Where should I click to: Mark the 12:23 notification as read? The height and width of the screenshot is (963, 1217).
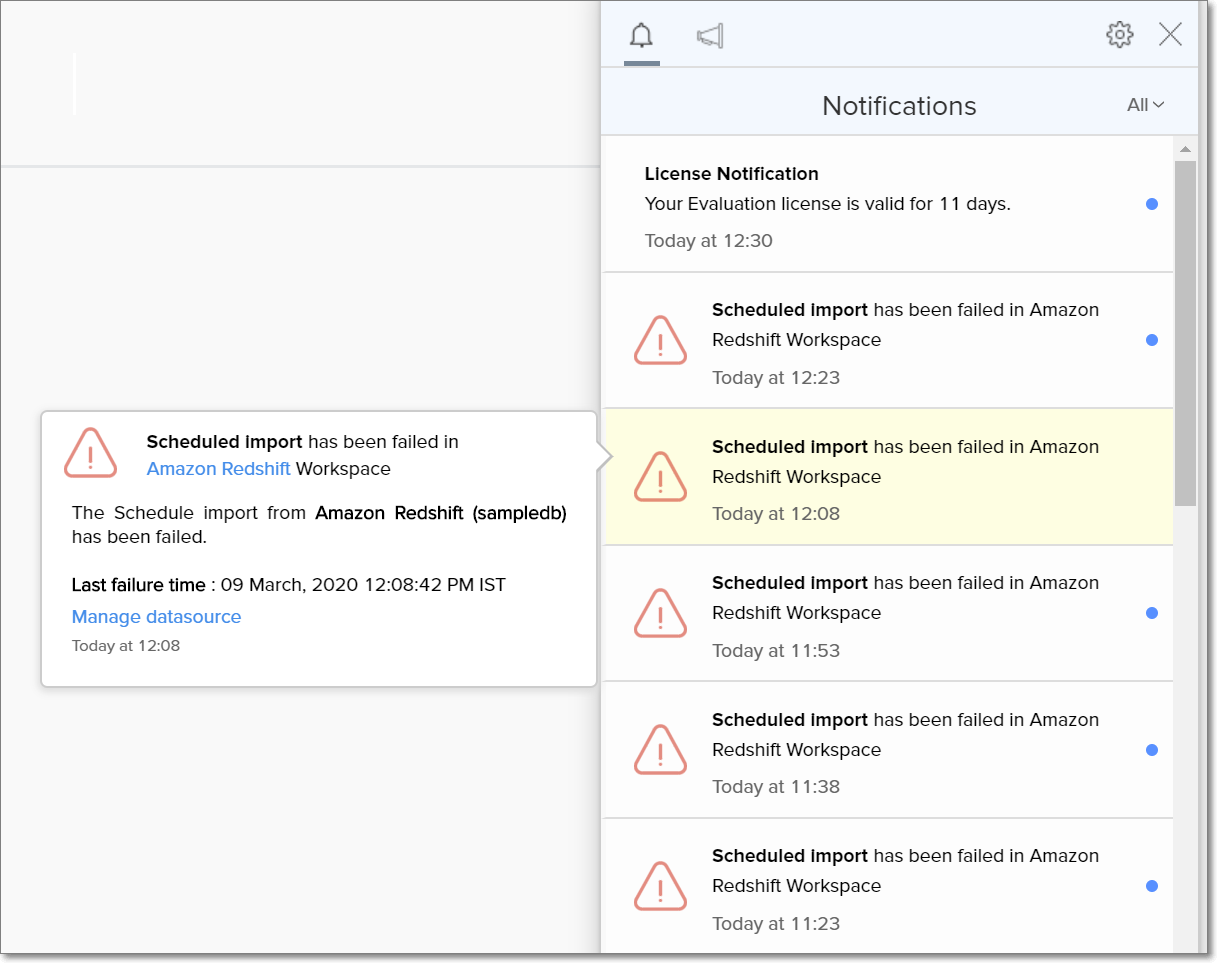1152,340
